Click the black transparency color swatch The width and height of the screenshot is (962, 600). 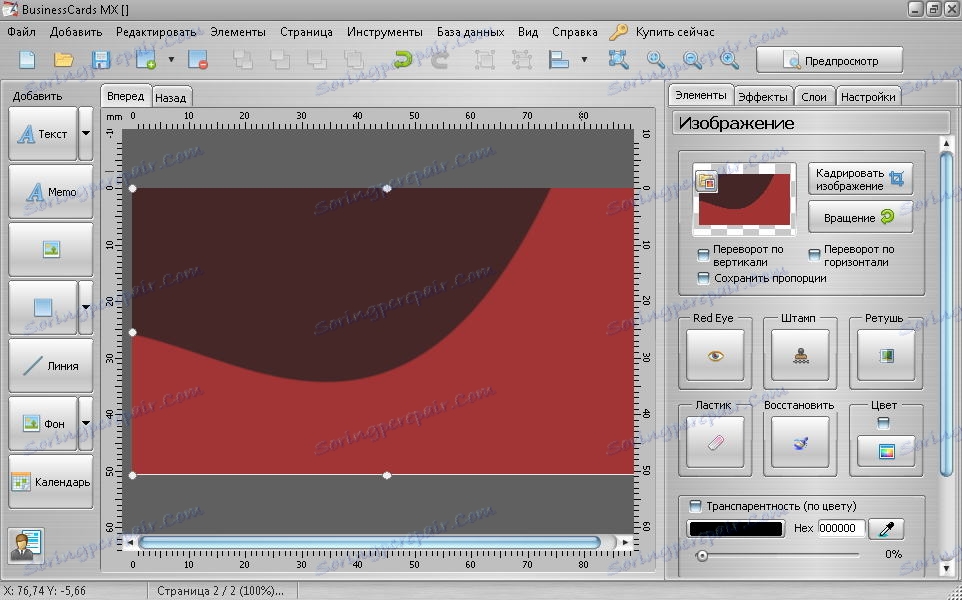click(736, 528)
